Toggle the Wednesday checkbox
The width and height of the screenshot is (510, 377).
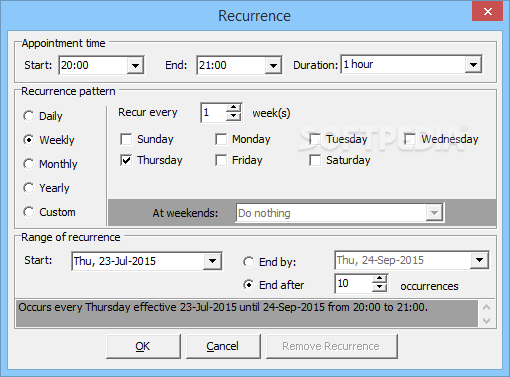410,139
